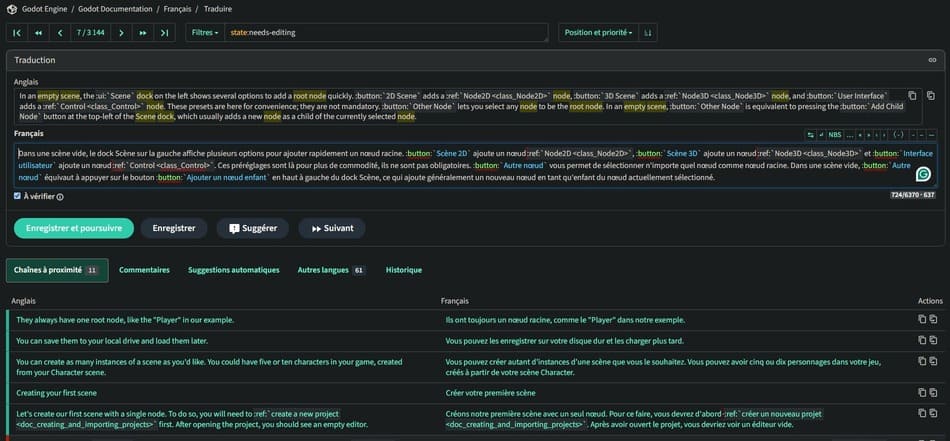Clone icon for 'Creating your first scene' row
The image size is (950, 441).
934,393
